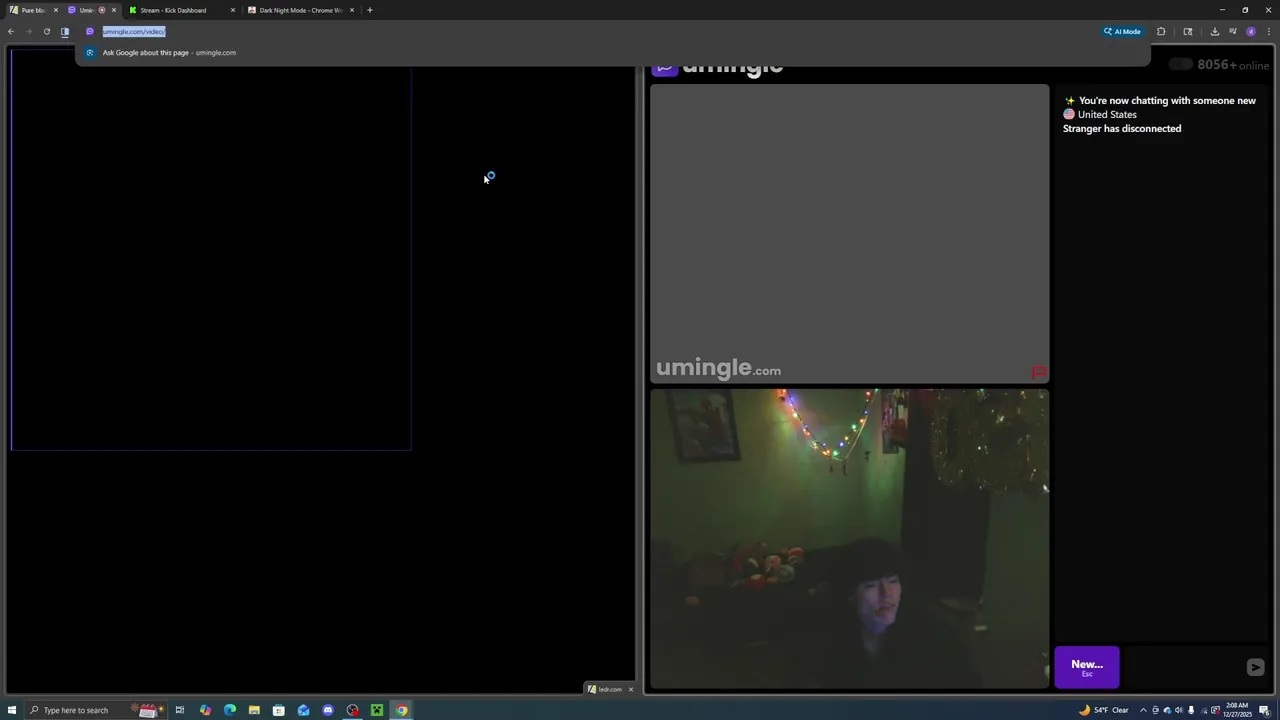Screen dimensions: 1280x720
Task: Click the Type here to search box
Action: click(x=95, y=710)
